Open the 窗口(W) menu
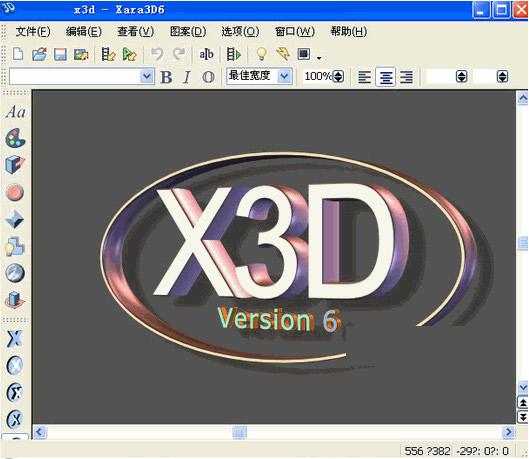529x459 pixels. [295, 31]
